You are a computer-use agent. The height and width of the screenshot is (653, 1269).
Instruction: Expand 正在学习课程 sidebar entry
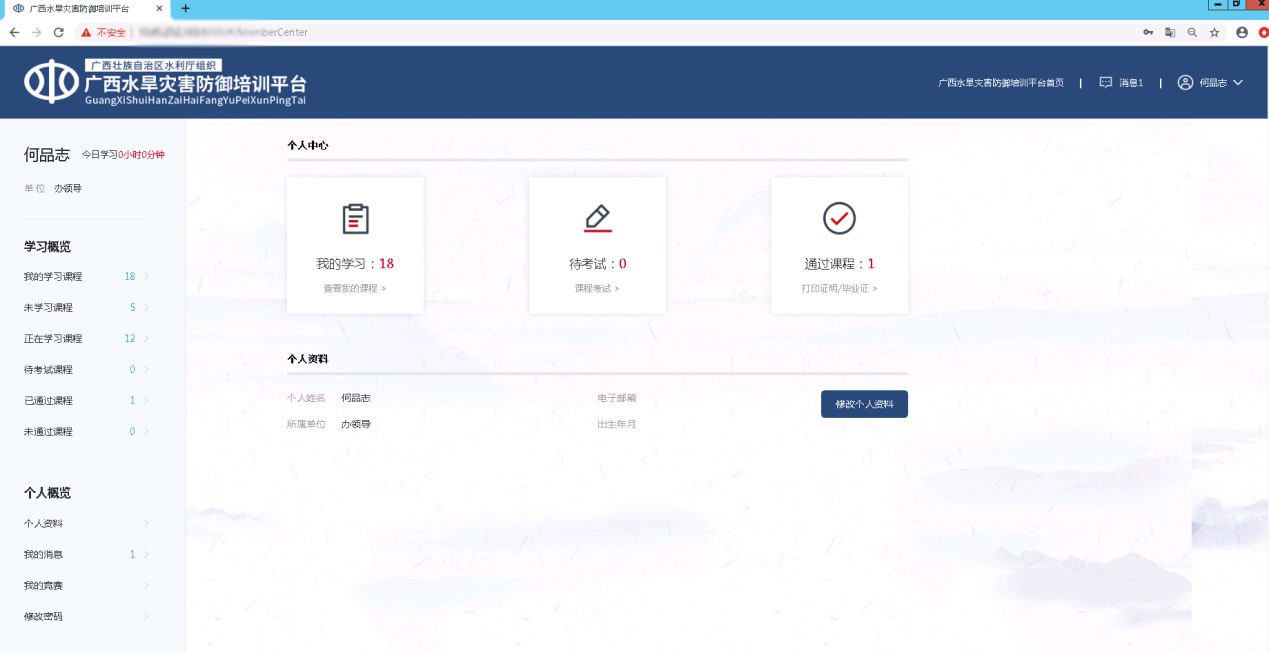pos(53,338)
